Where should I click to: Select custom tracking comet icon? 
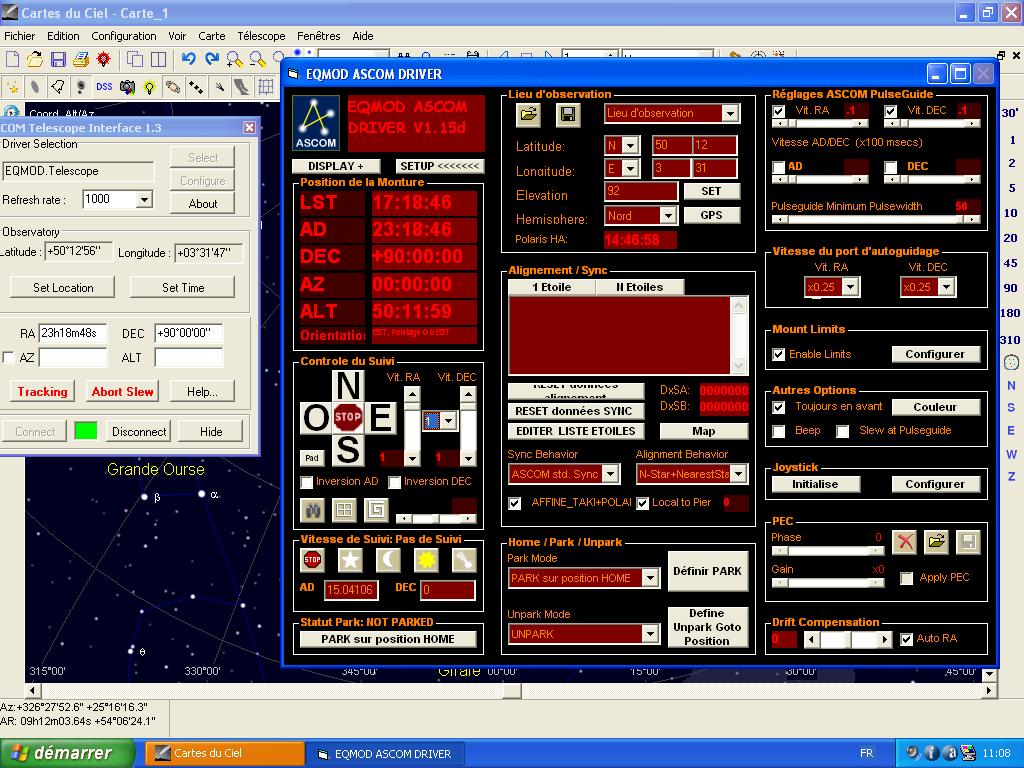[464, 560]
